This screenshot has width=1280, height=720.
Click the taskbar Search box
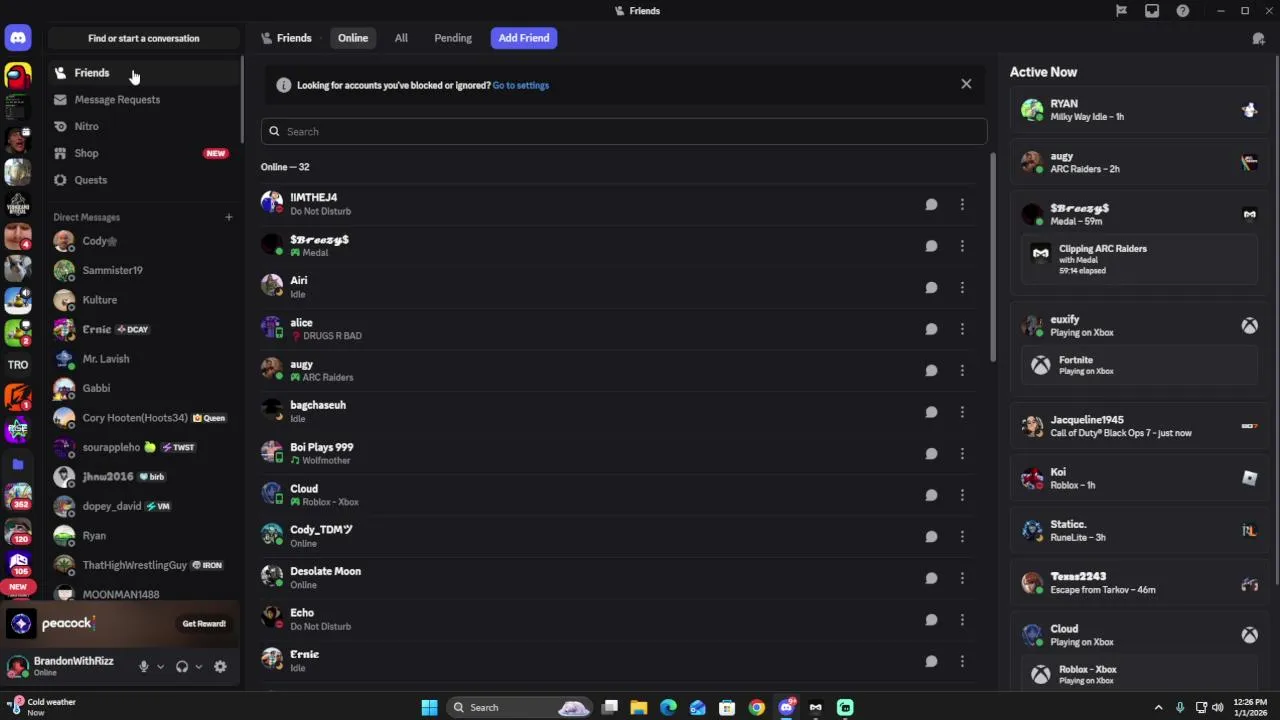[x=520, y=707]
